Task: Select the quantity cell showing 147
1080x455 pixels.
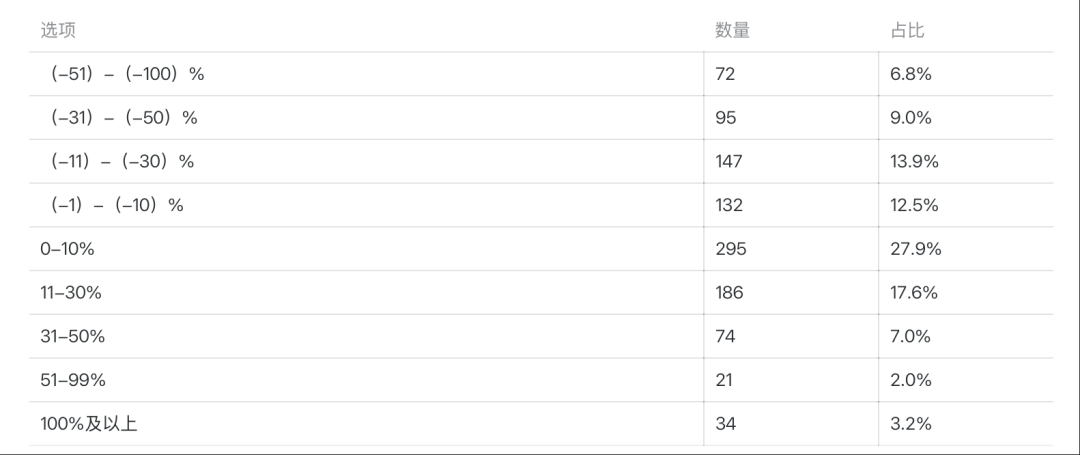Action: click(x=729, y=161)
